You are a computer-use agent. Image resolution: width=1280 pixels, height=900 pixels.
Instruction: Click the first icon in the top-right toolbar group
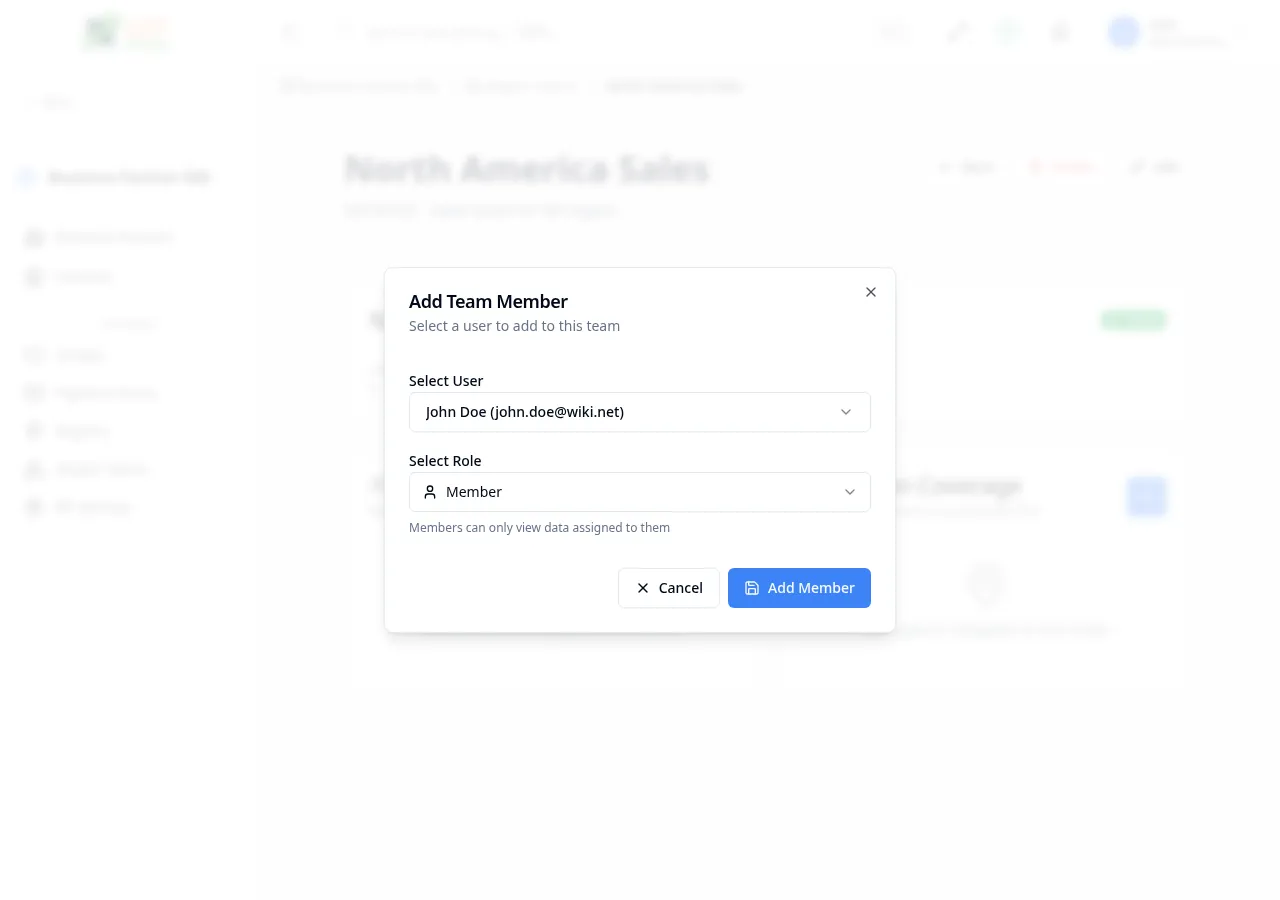(x=893, y=32)
